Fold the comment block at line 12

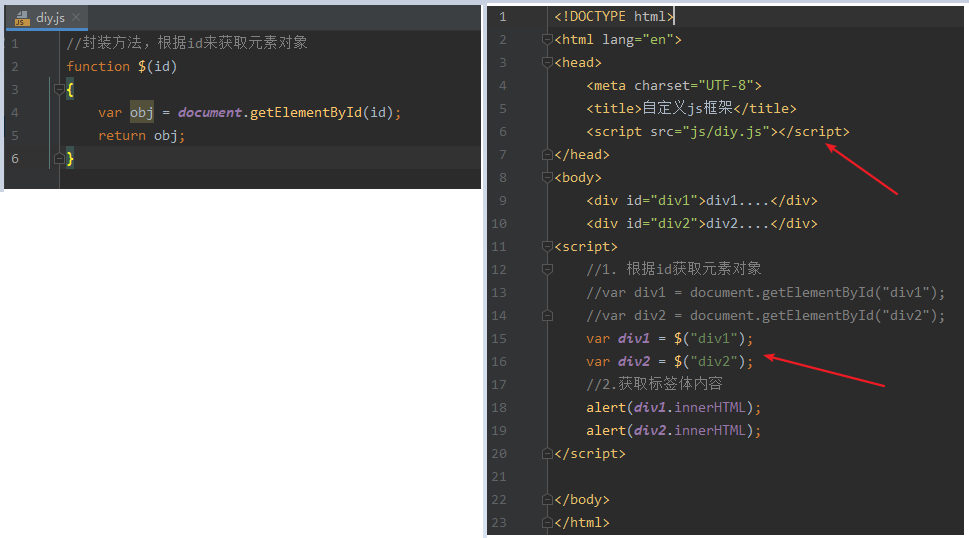pos(547,269)
